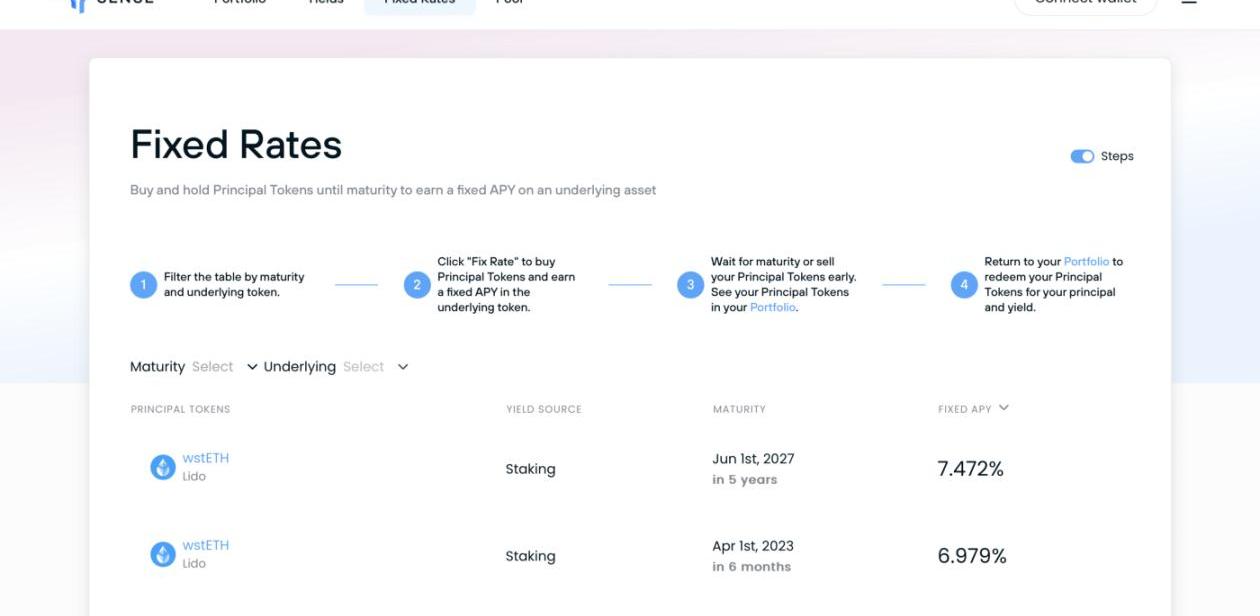Click the "Buy and hold Principal Tokens" description
This screenshot has height=616, width=1260.
[x=393, y=190]
